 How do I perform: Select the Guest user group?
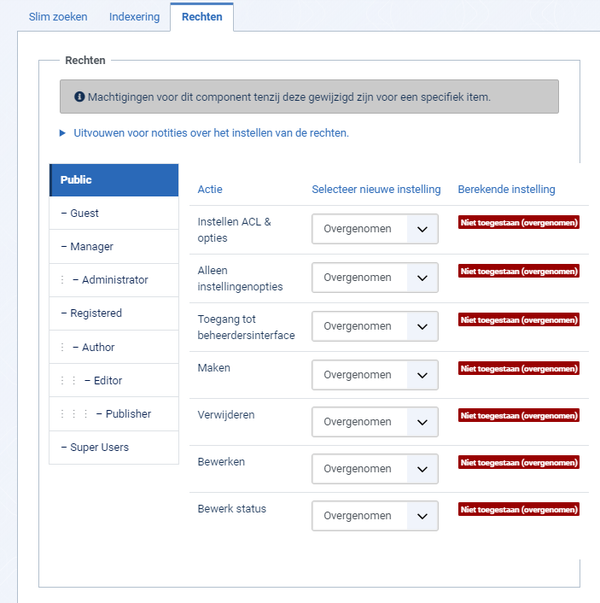(114, 213)
